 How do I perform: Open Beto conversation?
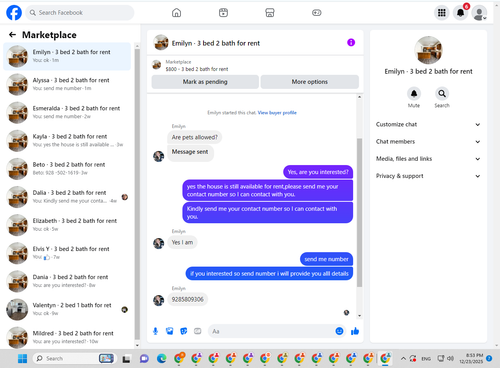(x=67, y=169)
